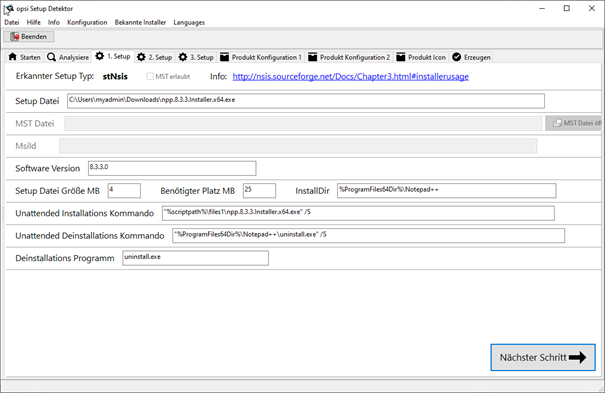Open the Bekannte Installer menu
This screenshot has height=393, width=605.
pos(140,22)
